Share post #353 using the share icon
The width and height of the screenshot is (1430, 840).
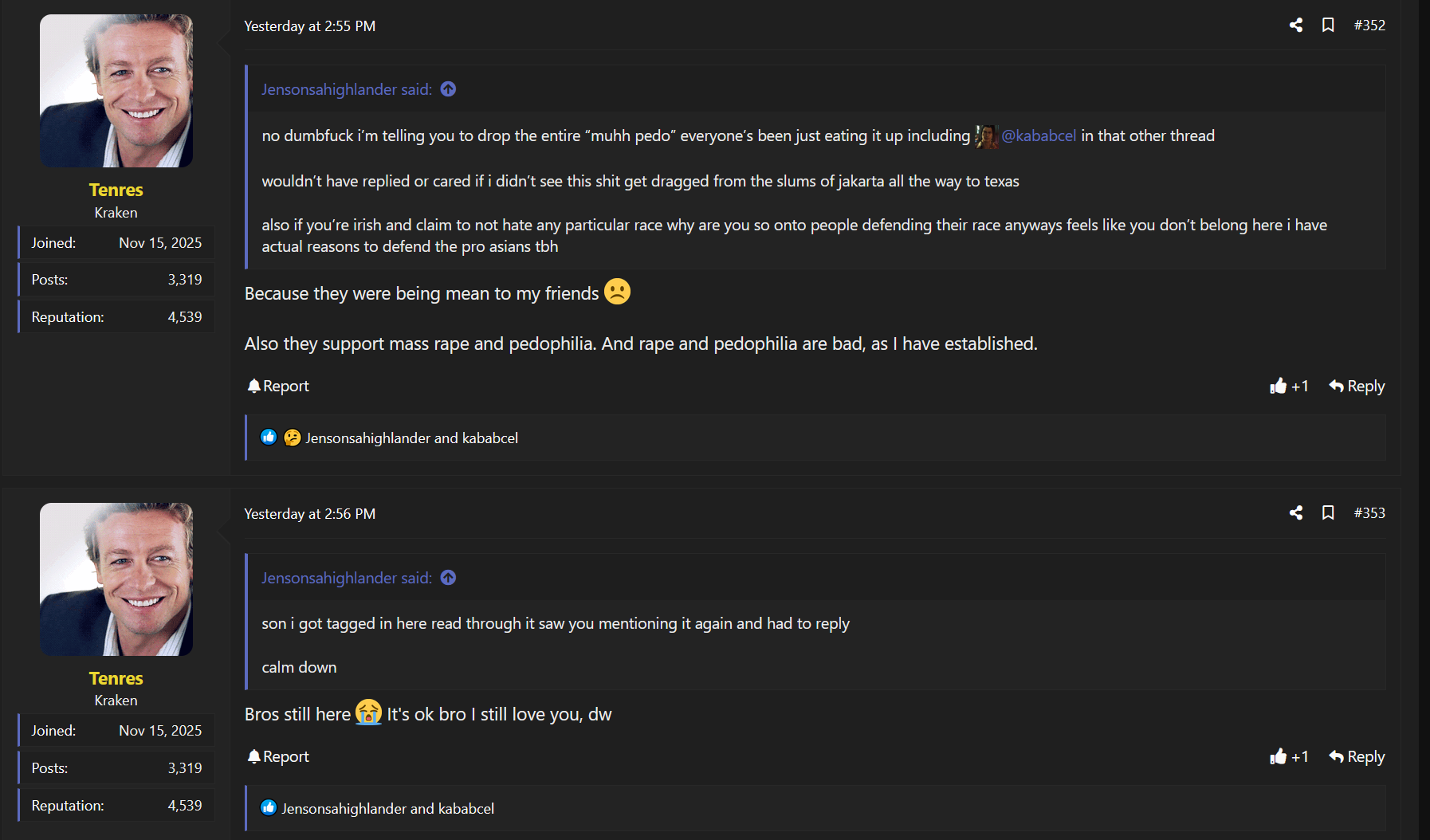1296,513
